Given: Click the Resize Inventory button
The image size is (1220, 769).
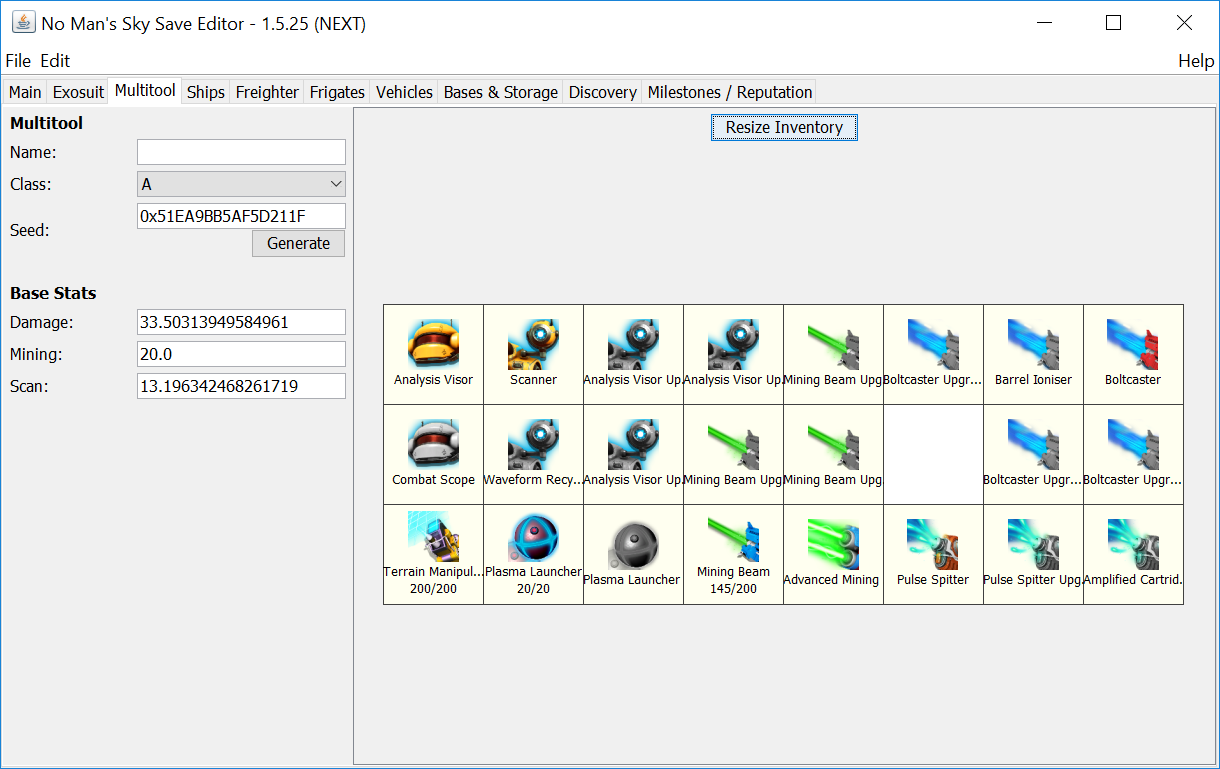Looking at the screenshot, I should coord(784,127).
